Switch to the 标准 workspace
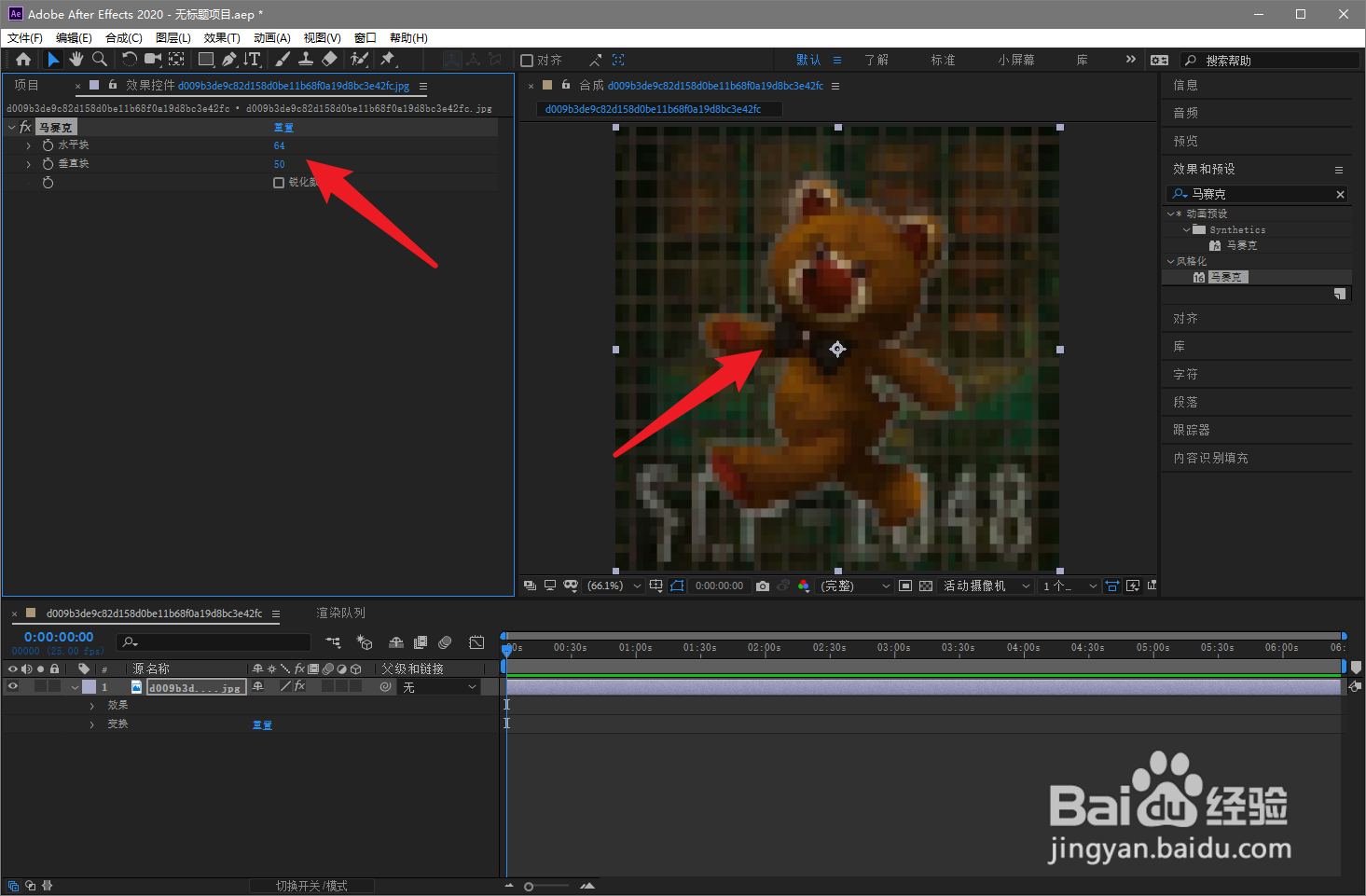 click(943, 60)
